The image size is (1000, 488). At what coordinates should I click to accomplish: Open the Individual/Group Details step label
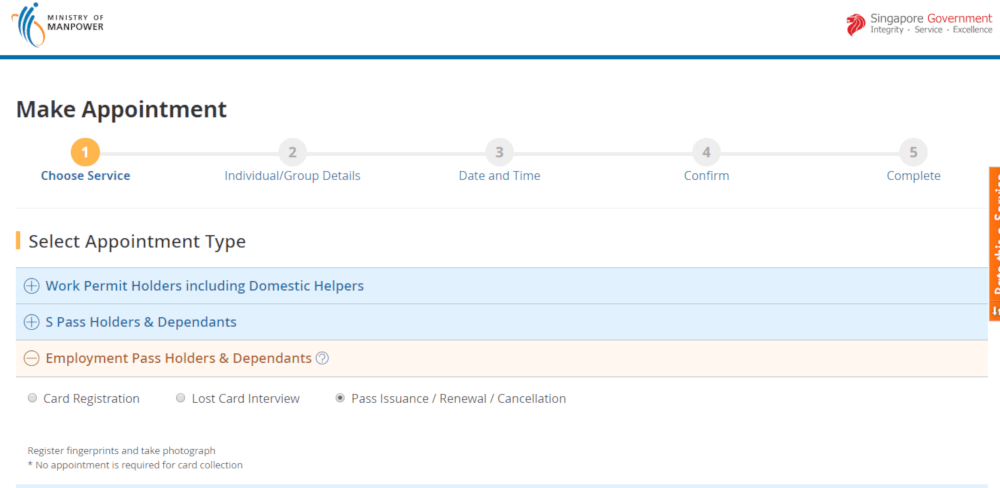pos(292,176)
